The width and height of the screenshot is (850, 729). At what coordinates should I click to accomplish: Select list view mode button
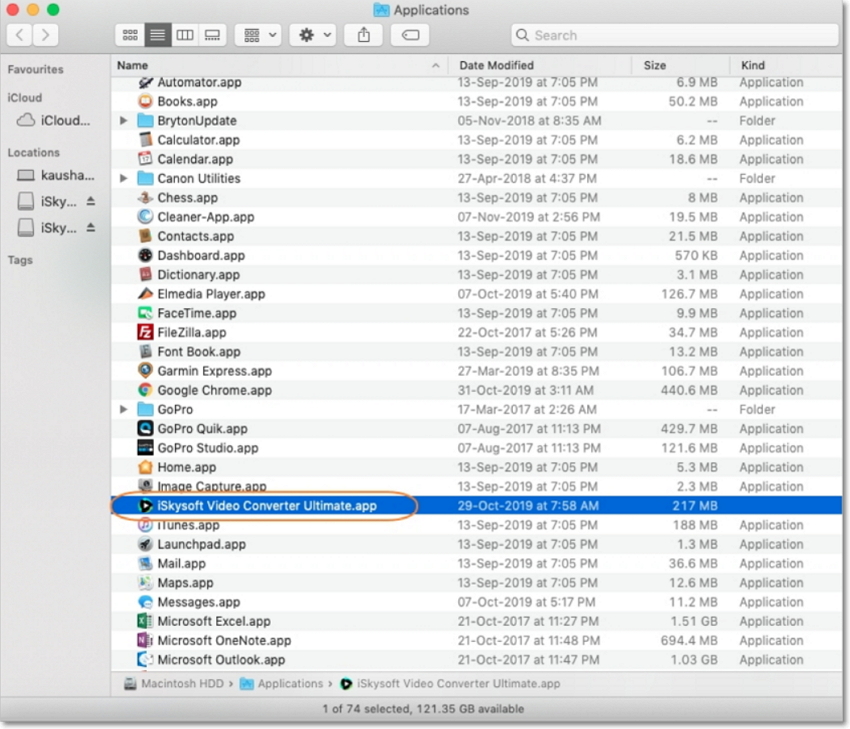(x=157, y=35)
